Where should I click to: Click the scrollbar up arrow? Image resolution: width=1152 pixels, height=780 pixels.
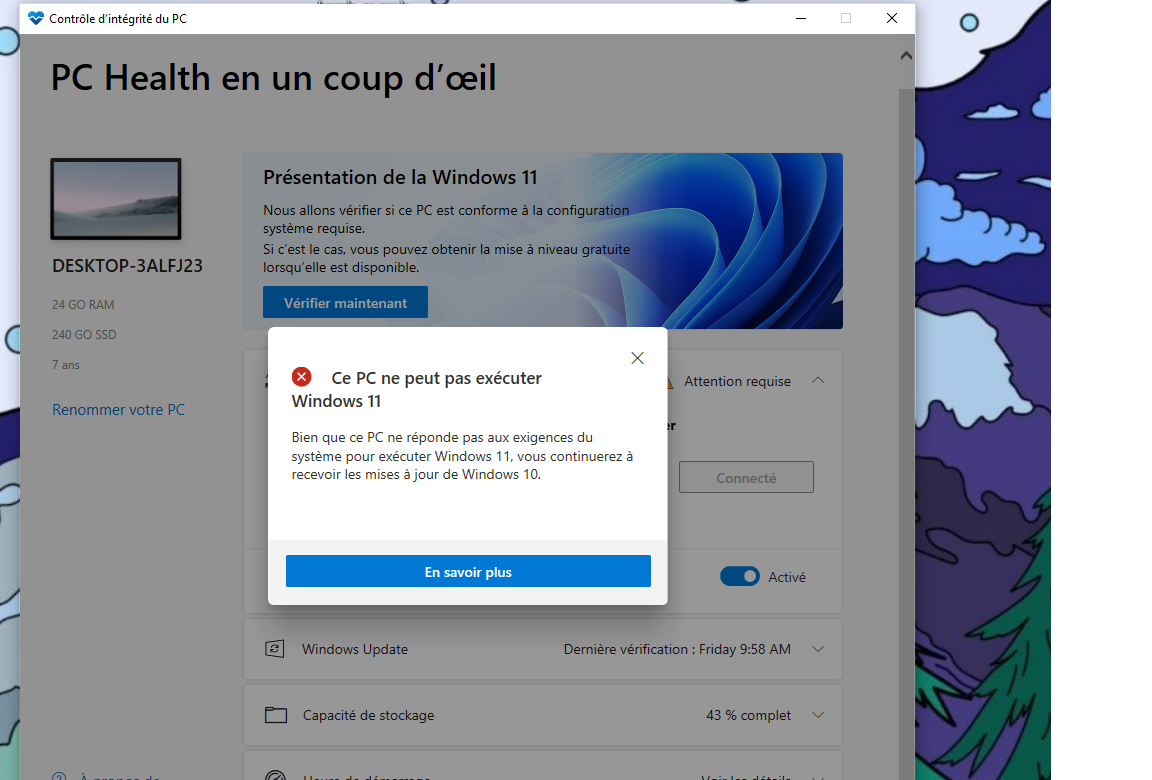[906, 56]
